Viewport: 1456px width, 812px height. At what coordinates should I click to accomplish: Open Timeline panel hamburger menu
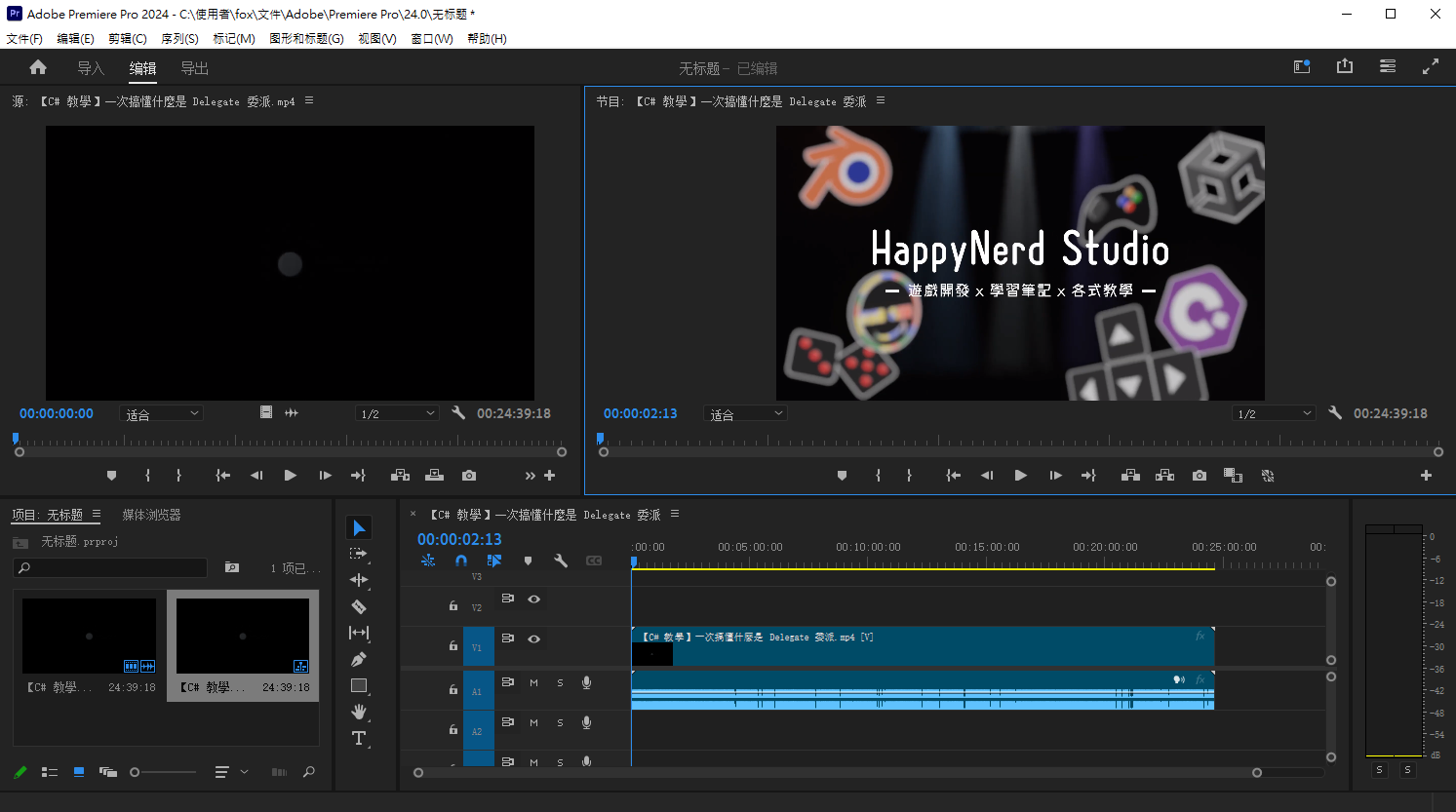(675, 514)
